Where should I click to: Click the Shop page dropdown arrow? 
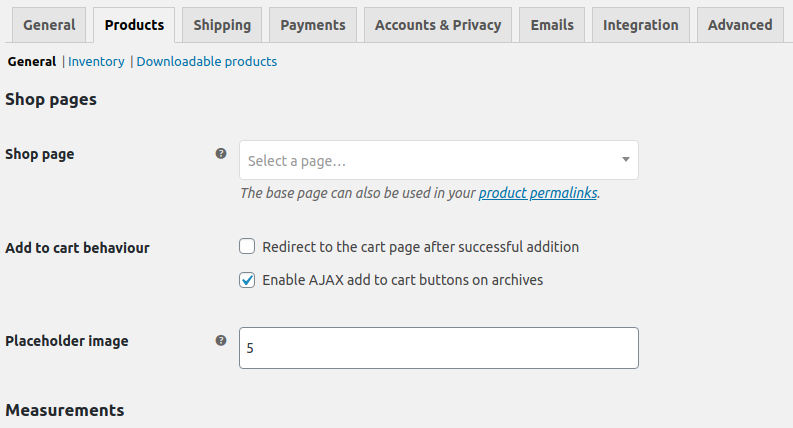(625, 160)
